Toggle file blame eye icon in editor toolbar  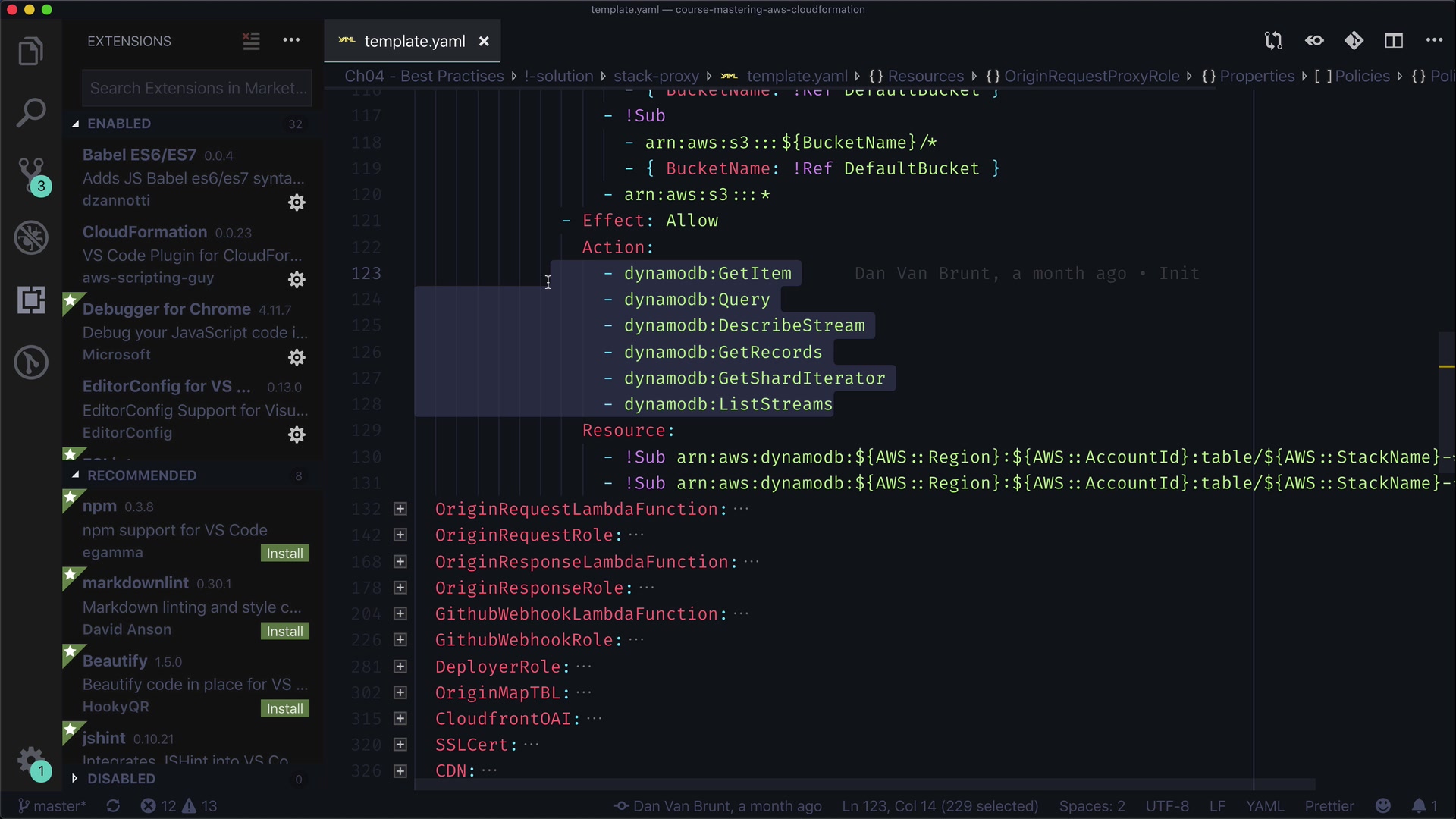click(1314, 41)
